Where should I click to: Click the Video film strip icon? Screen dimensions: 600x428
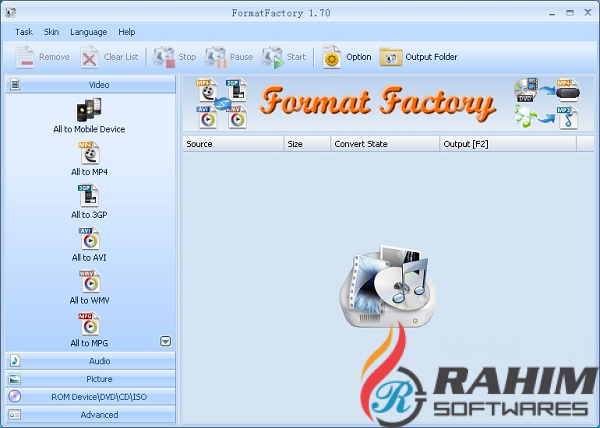point(15,84)
